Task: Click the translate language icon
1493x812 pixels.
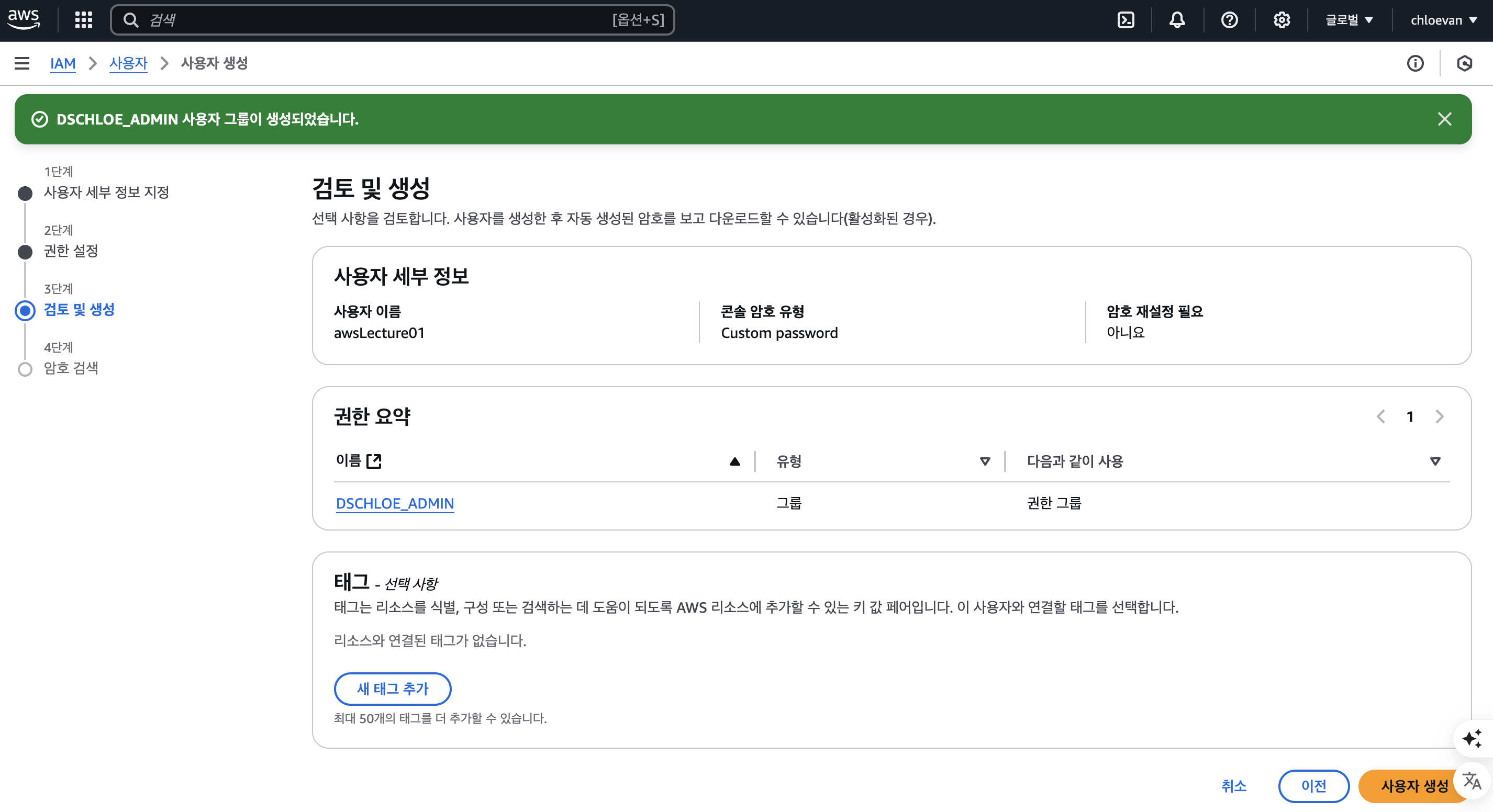Action: coord(1472,781)
